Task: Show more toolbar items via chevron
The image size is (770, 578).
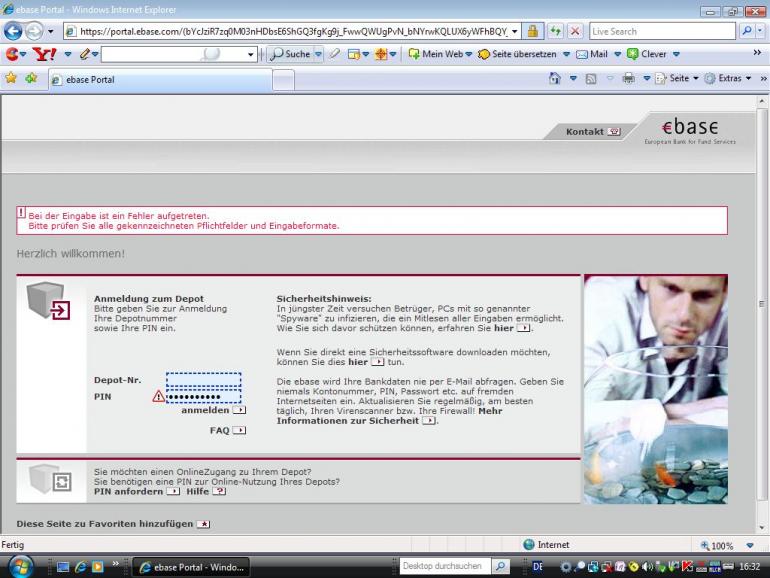Action: coord(757,53)
